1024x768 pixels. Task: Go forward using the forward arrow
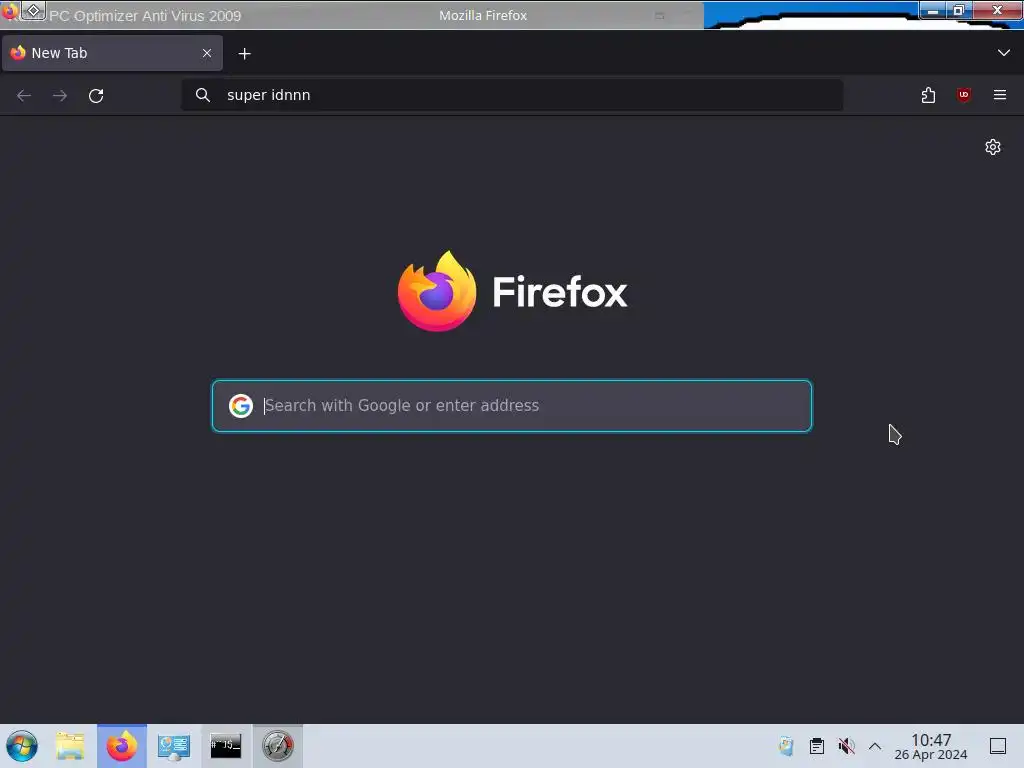tap(60, 96)
